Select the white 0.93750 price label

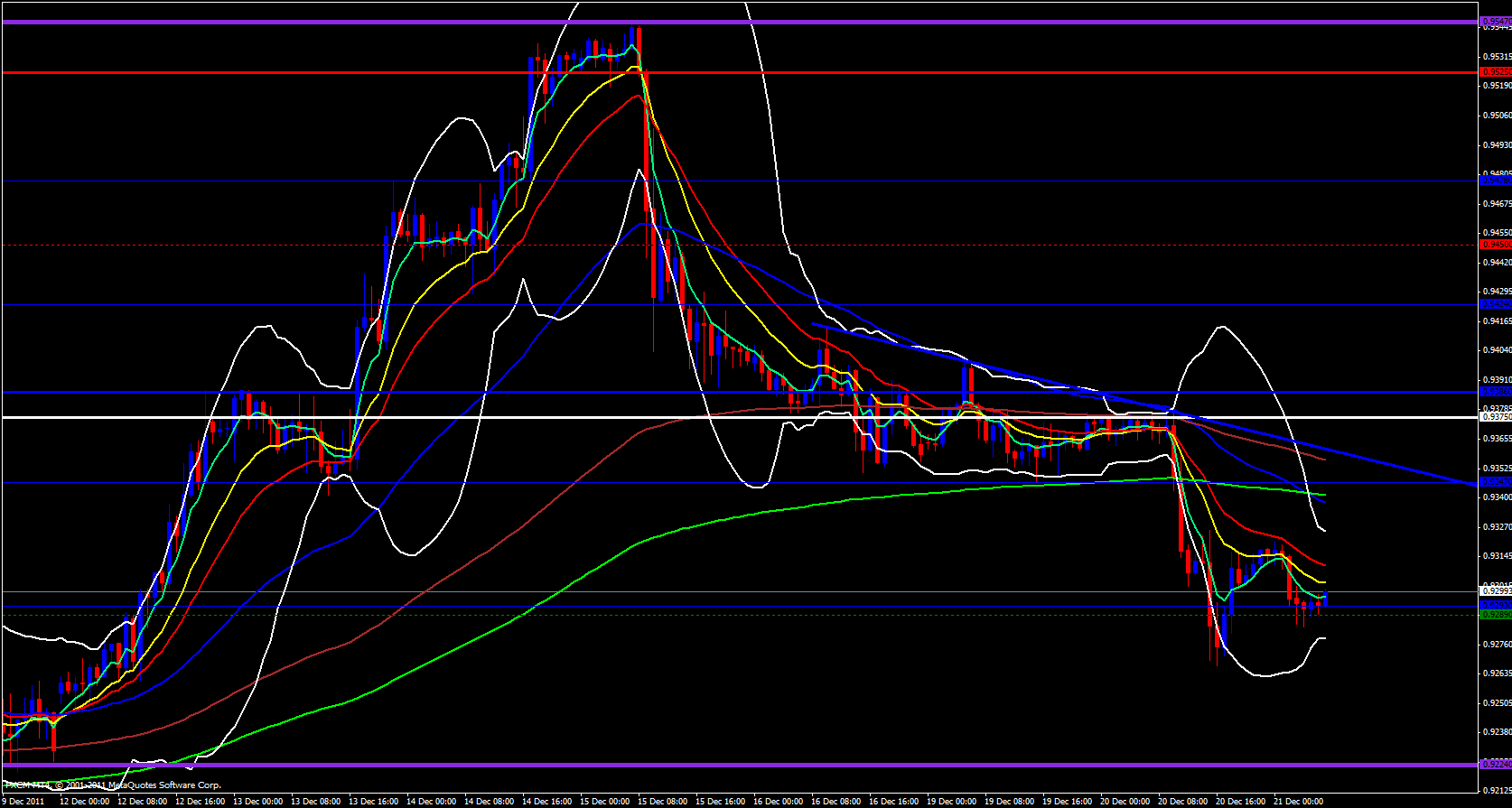pos(1495,417)
